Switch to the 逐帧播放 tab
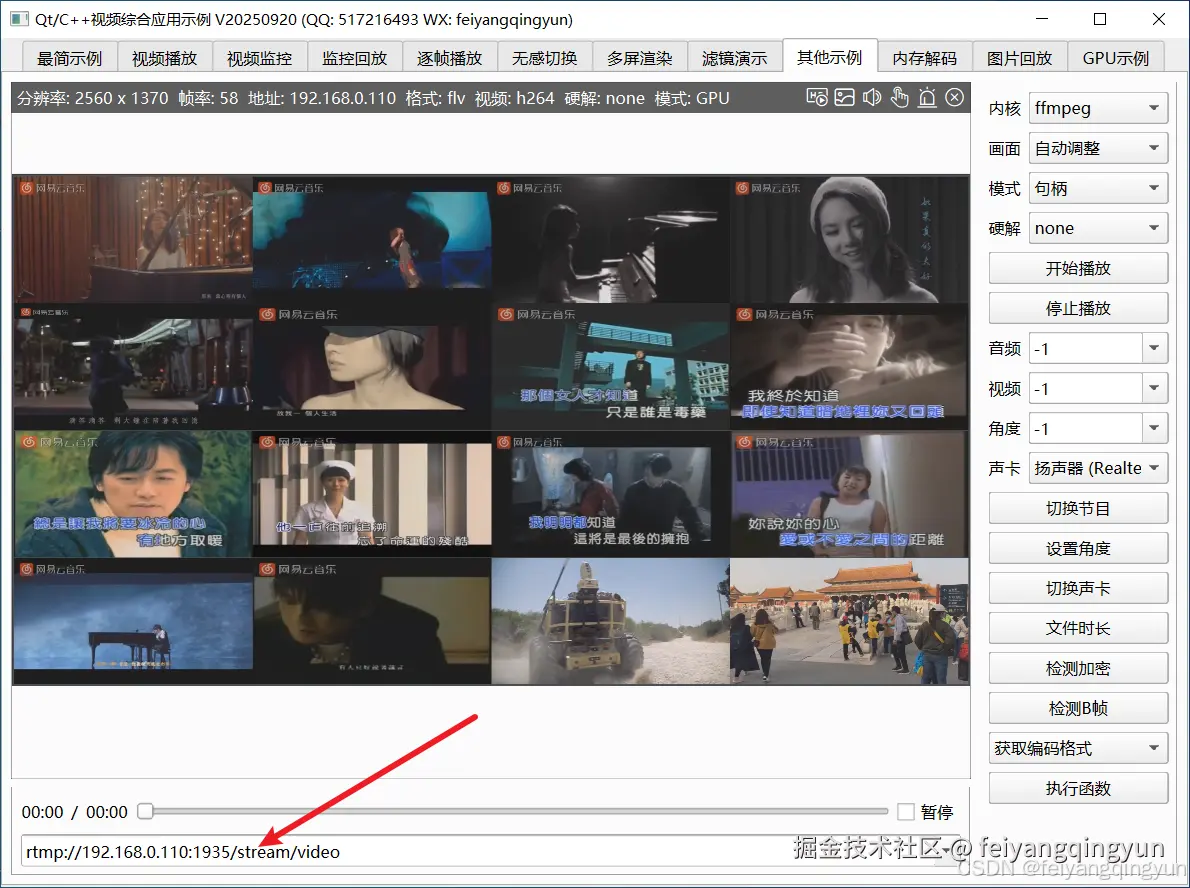1190x888 pixels. tap(449, 58)
